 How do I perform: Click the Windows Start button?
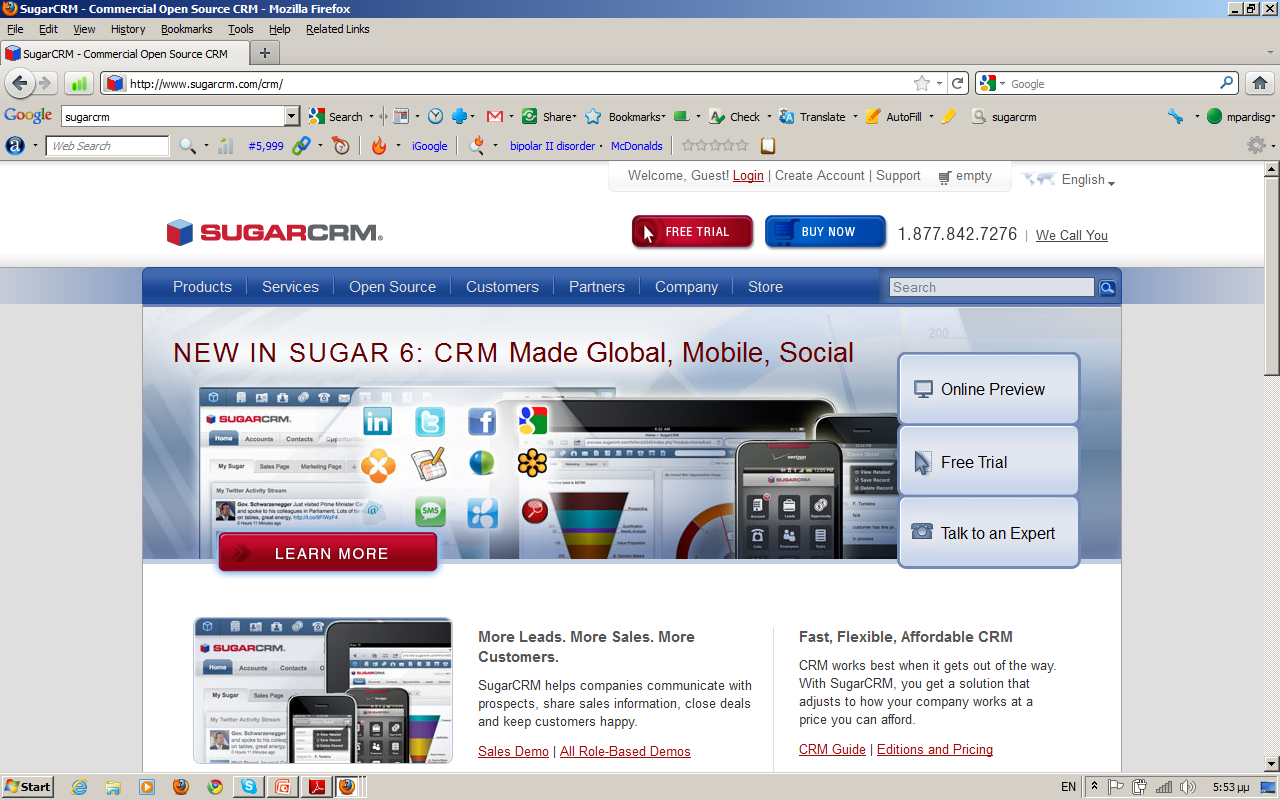28,787
